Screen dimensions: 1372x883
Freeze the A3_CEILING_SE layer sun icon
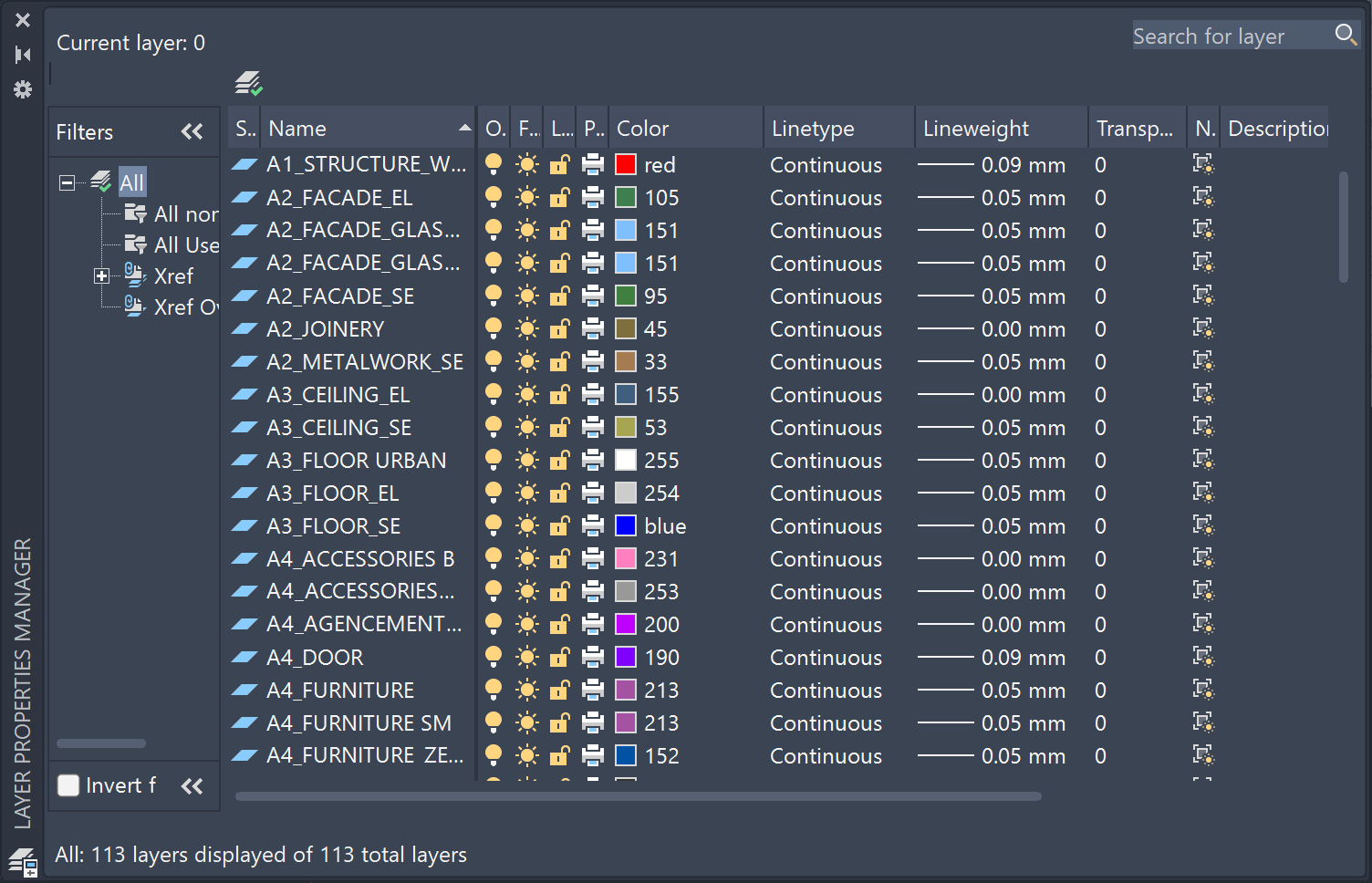coord(527,428)
